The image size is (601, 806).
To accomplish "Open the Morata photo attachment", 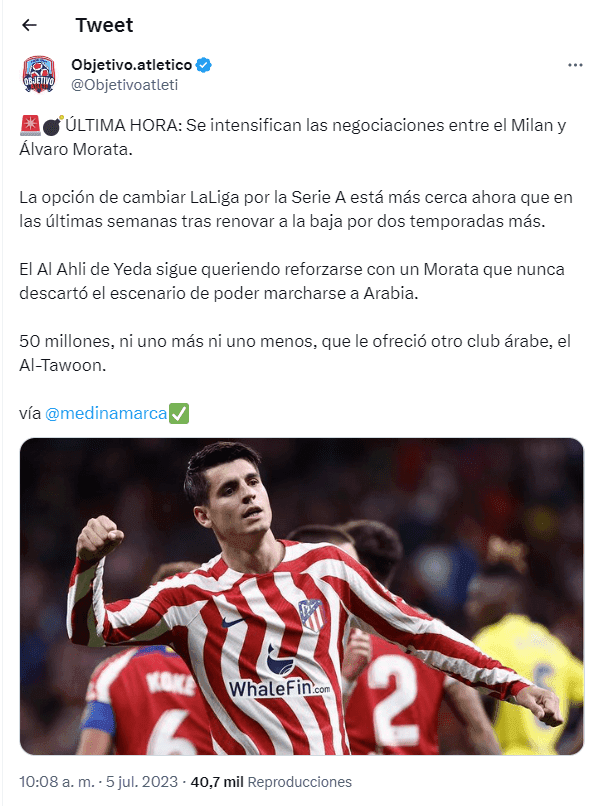I will (x=301, y=596).
